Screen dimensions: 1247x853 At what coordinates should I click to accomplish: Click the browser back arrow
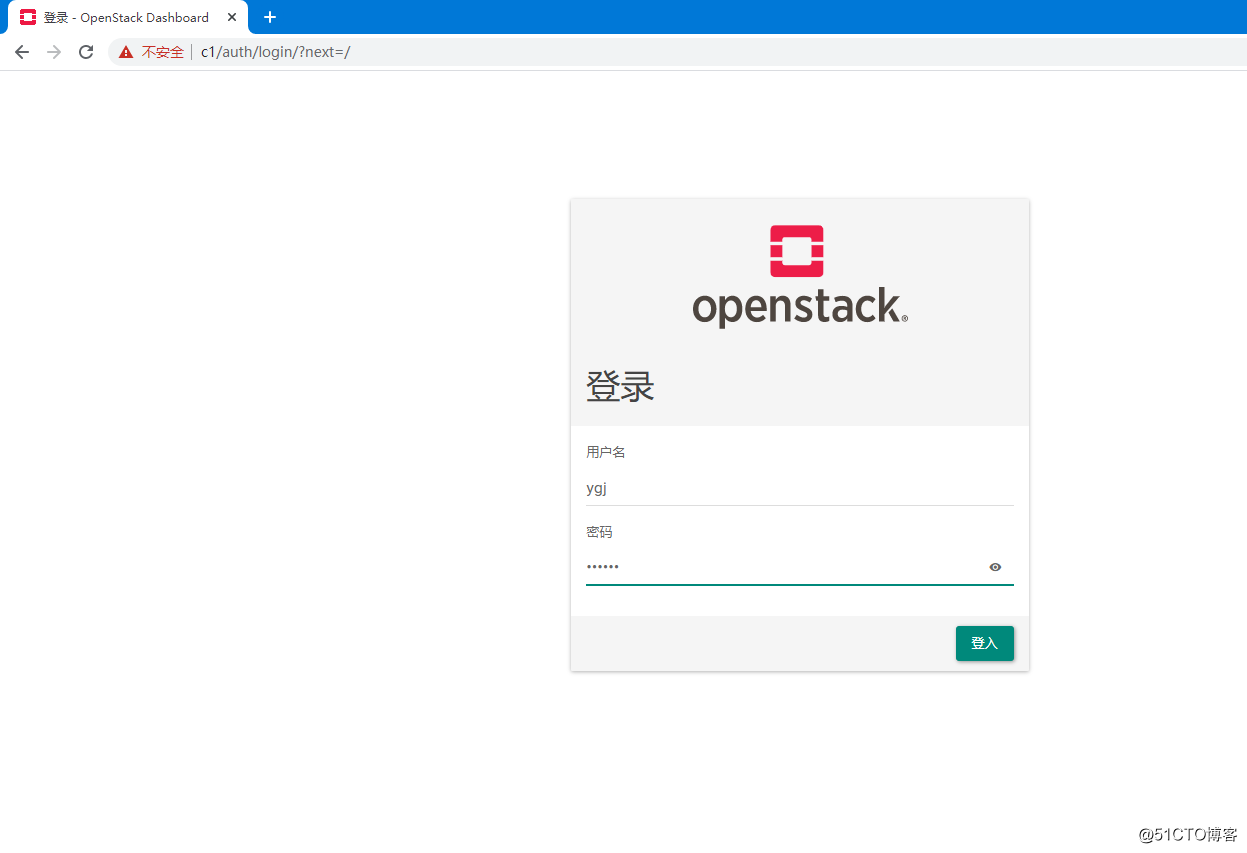pos(22,52)
